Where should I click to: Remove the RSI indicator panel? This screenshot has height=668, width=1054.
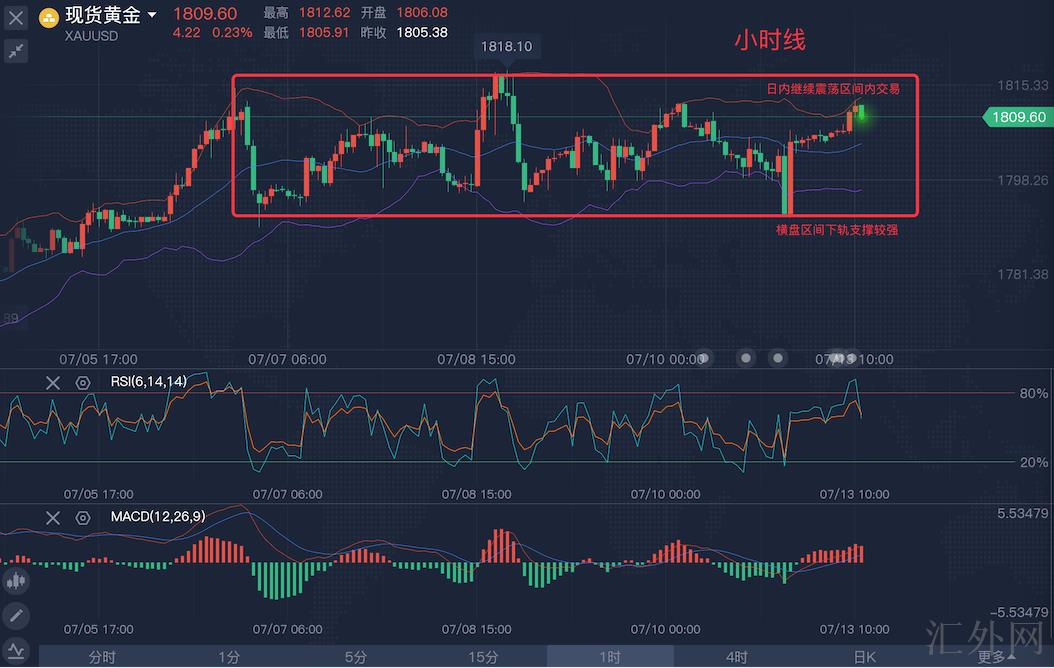pos(53,382)
